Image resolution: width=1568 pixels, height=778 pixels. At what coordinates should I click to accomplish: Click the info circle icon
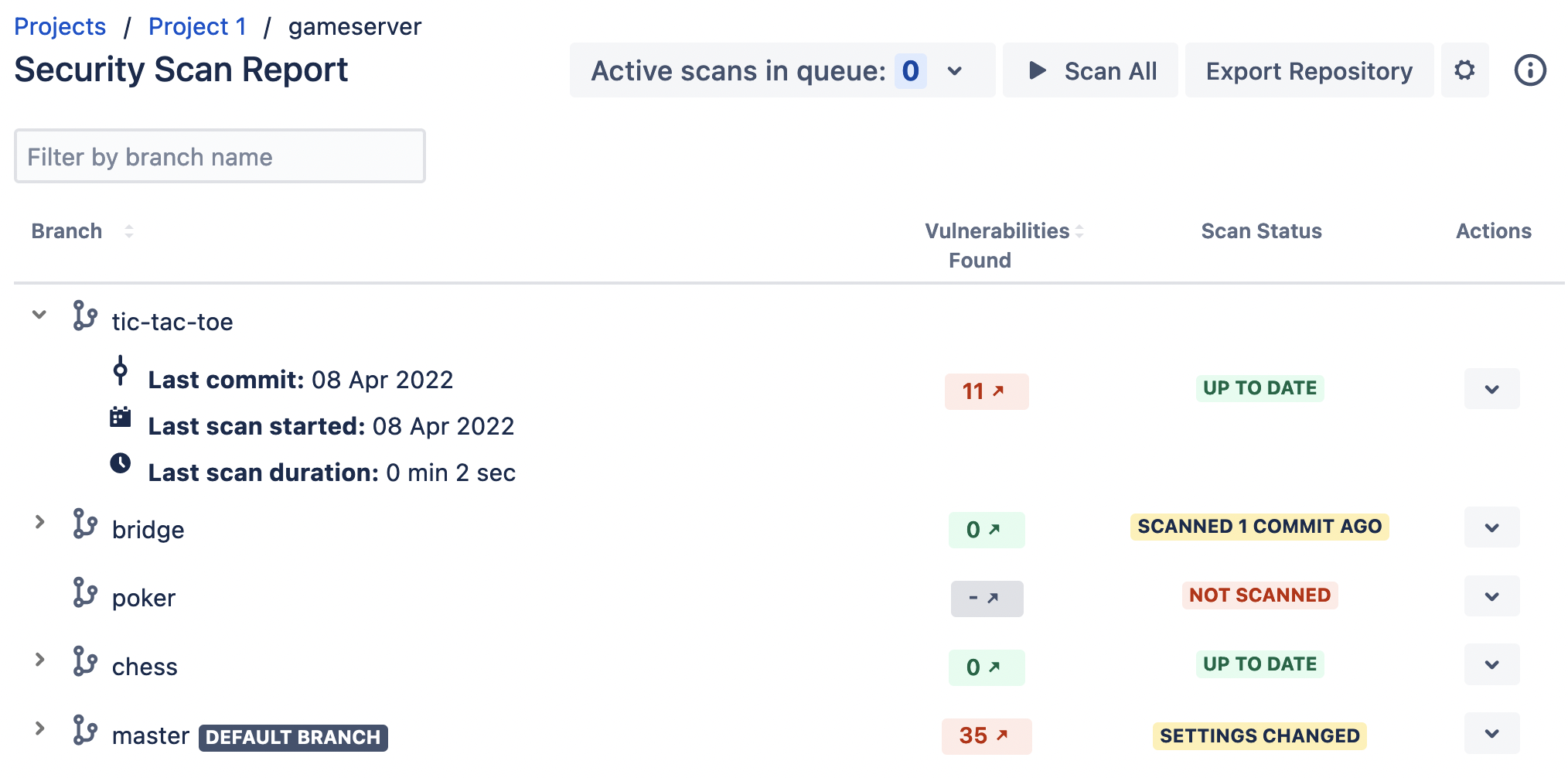1529,70
